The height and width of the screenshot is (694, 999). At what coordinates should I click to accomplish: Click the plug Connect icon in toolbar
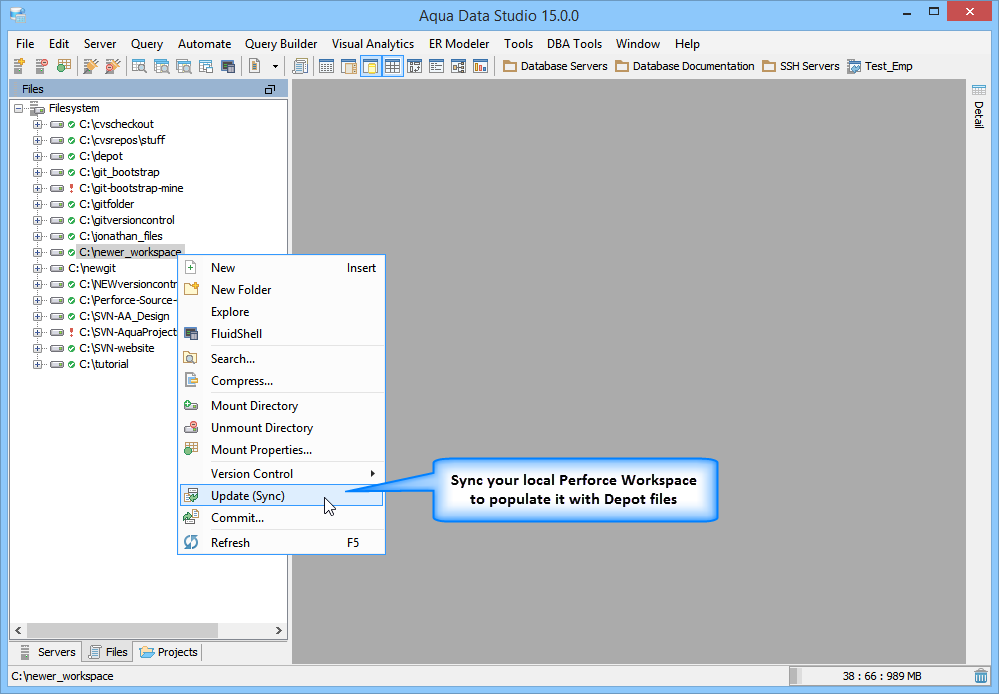(x=91, y=66)
